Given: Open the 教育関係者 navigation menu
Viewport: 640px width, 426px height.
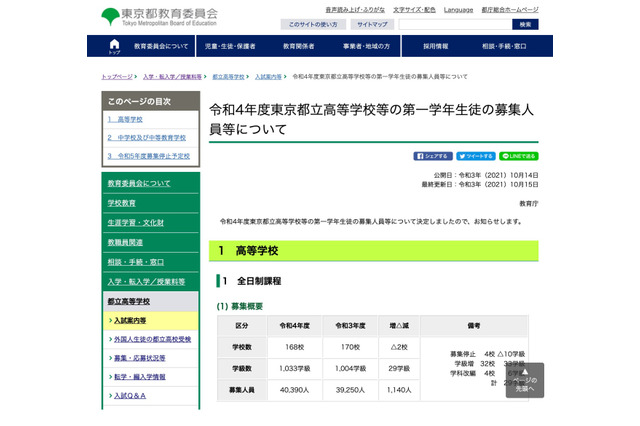Looking at the screenshot, I should click(299, 46).
